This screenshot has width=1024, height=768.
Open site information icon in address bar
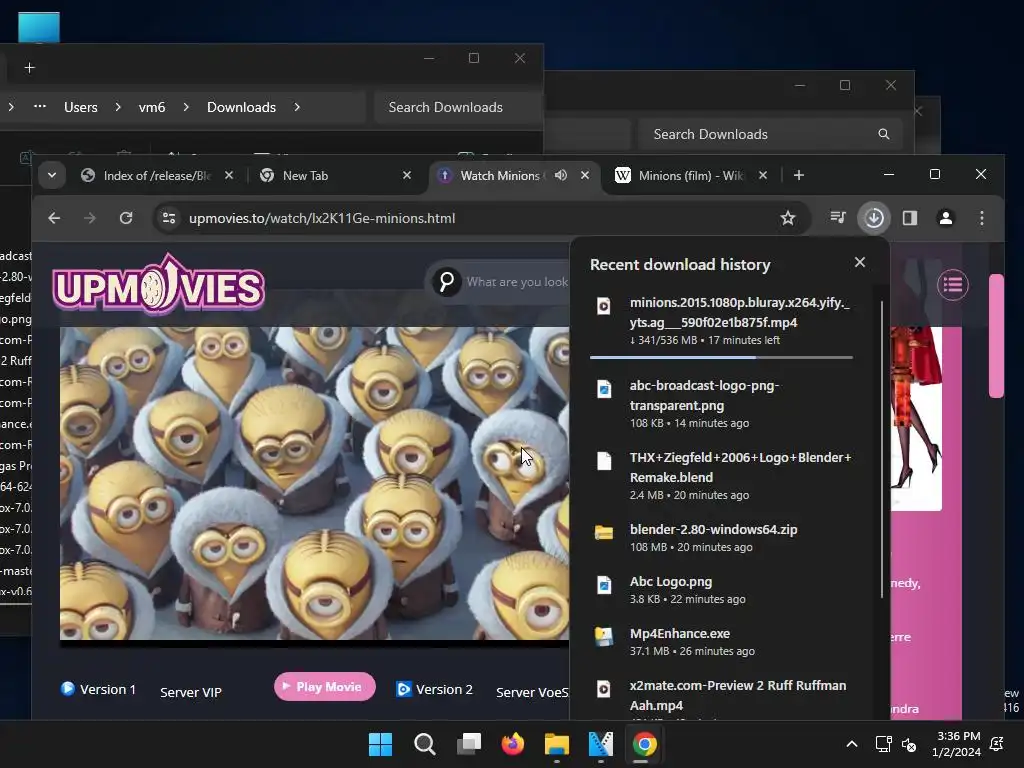[169, 218]
